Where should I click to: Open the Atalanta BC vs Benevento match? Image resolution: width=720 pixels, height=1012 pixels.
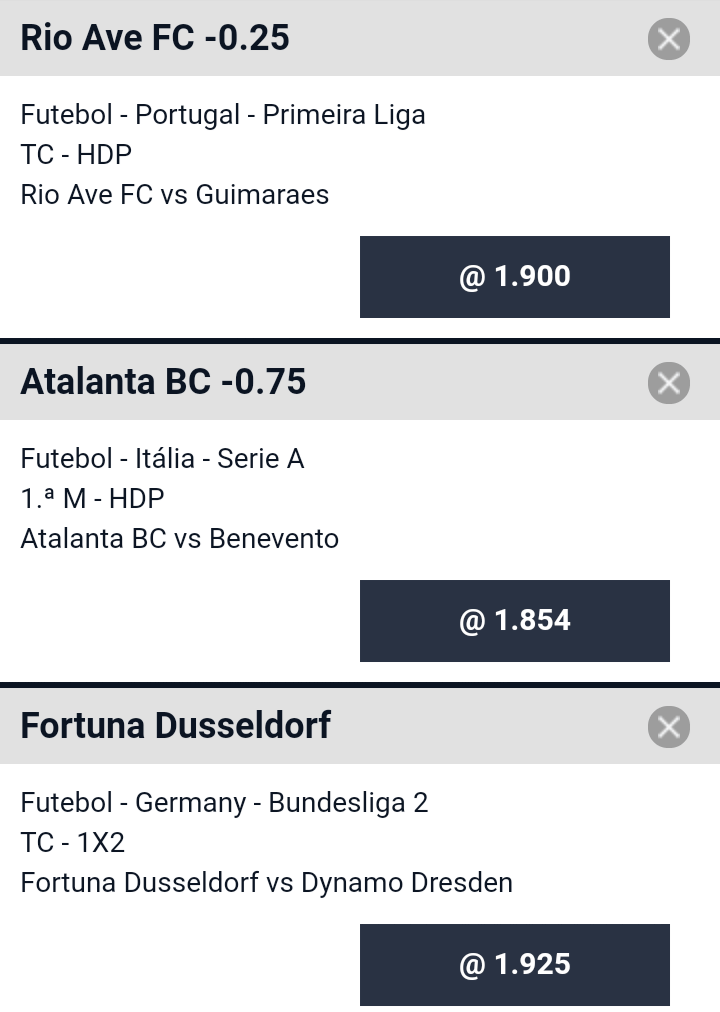(x=180, y=539)
